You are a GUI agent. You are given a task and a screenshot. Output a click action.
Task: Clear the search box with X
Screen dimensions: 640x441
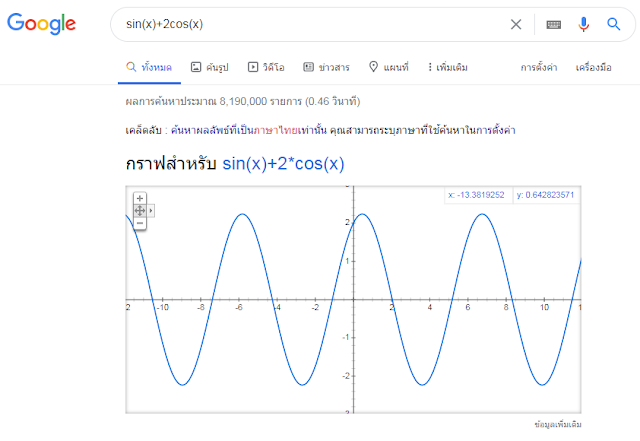[x=516, y=24]
